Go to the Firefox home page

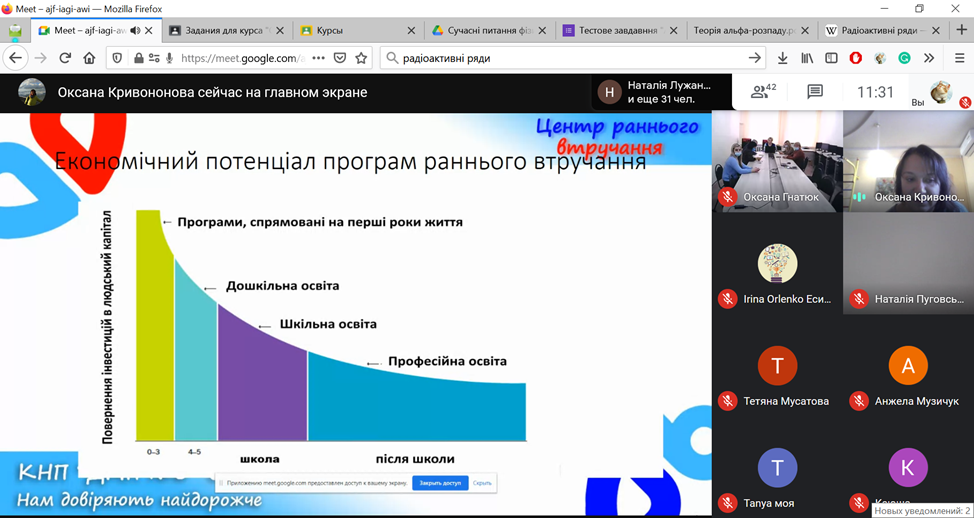[x=89, y=58]
